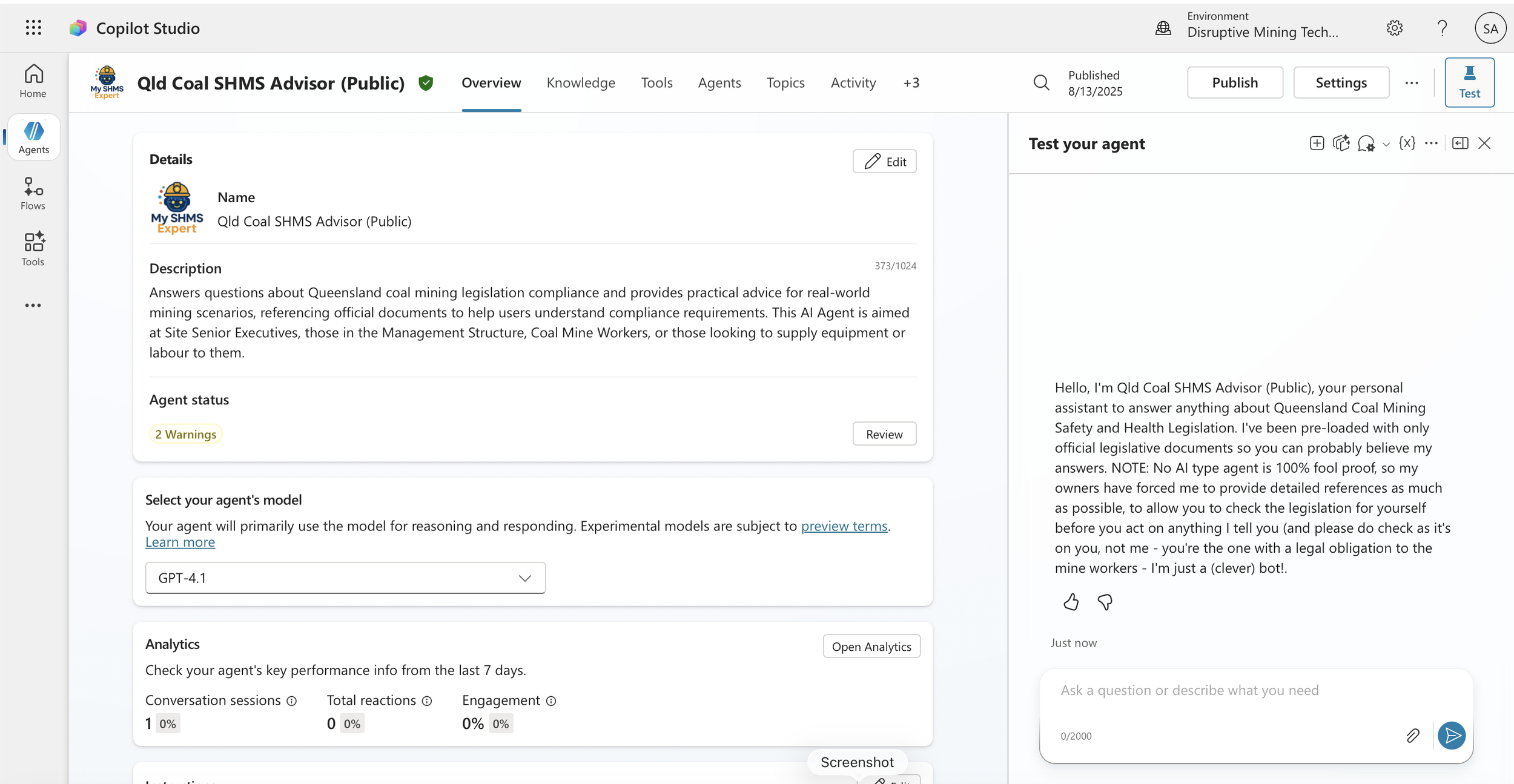1514x784 pixels.
Task: Switch to the Knowledge tab
Action: tap(581, 83)
